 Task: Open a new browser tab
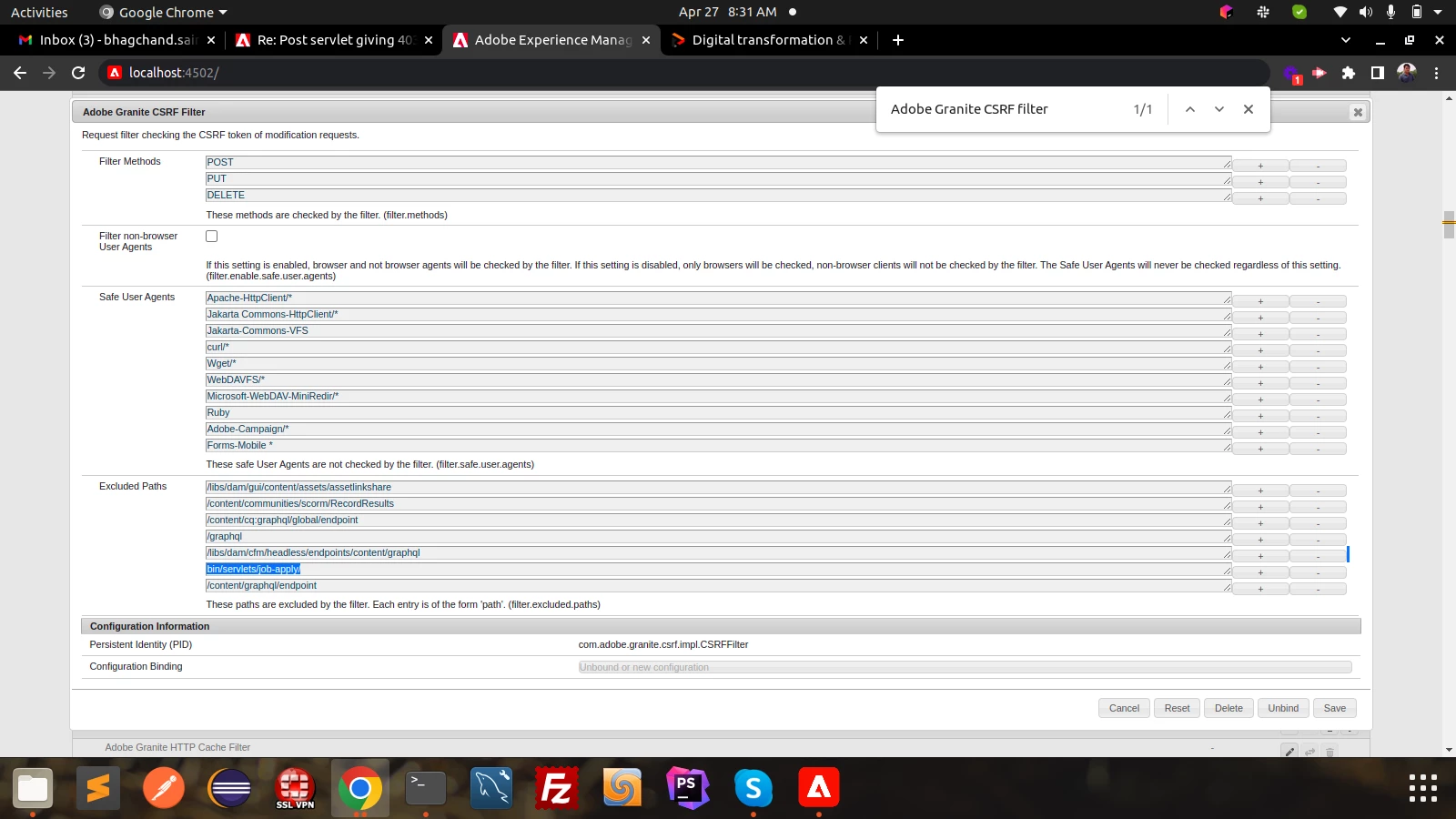coord(898,40)
